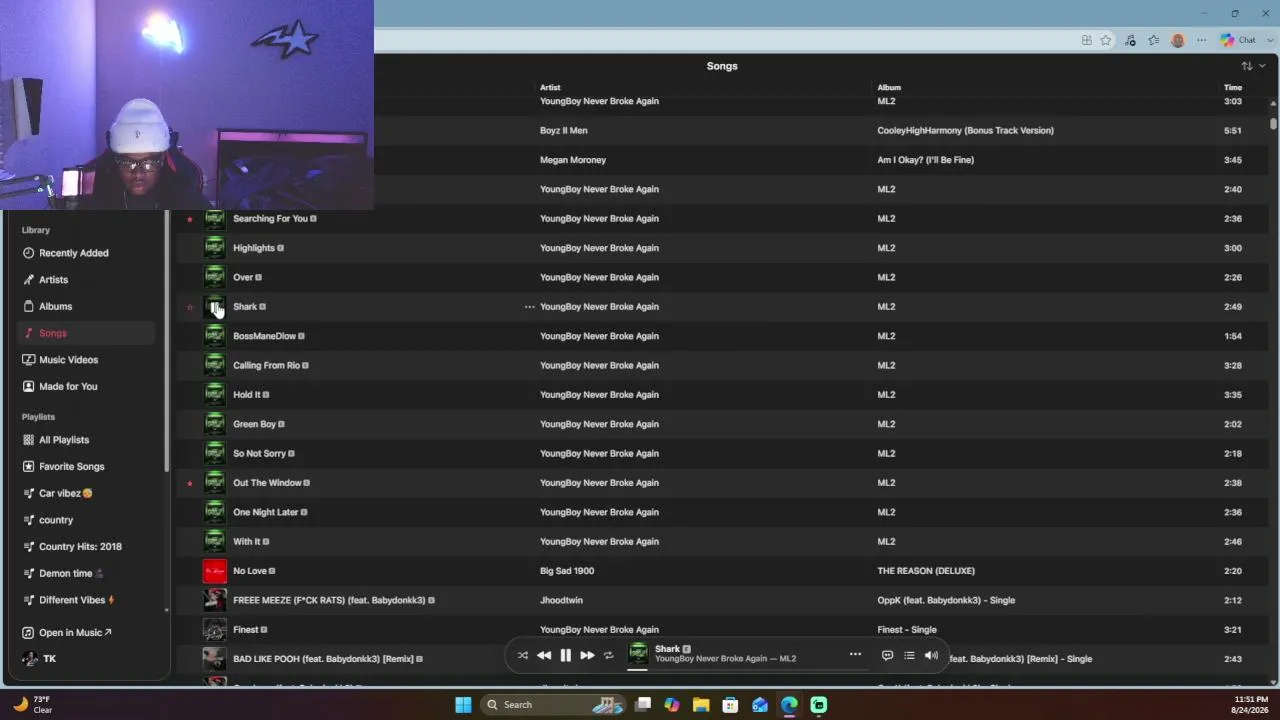This screenshot has width=1280, height=720.
Task: Open Edge favorites list icon
Action: click(x=1153, y=40)
